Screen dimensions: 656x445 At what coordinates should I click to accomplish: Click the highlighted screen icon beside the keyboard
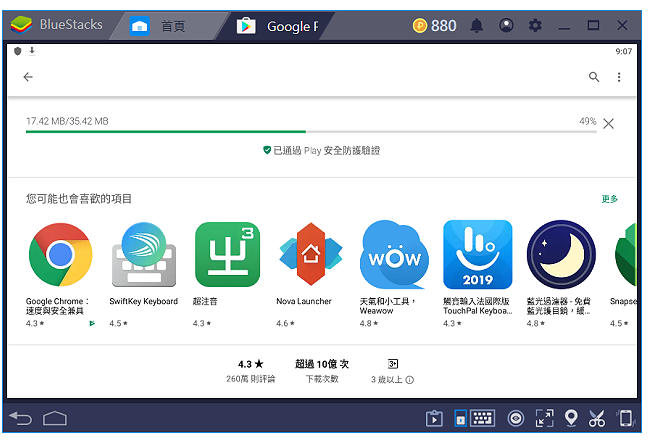tap(461, 418)
